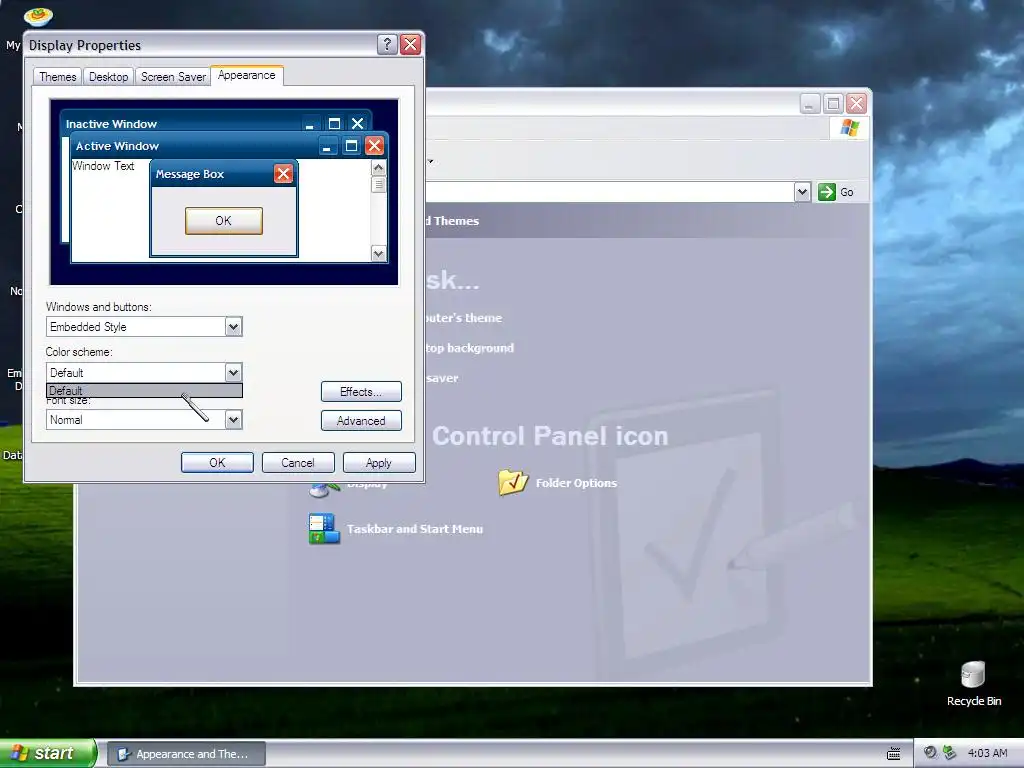Click Appearance and Themes taskbar button

(186, 754)
